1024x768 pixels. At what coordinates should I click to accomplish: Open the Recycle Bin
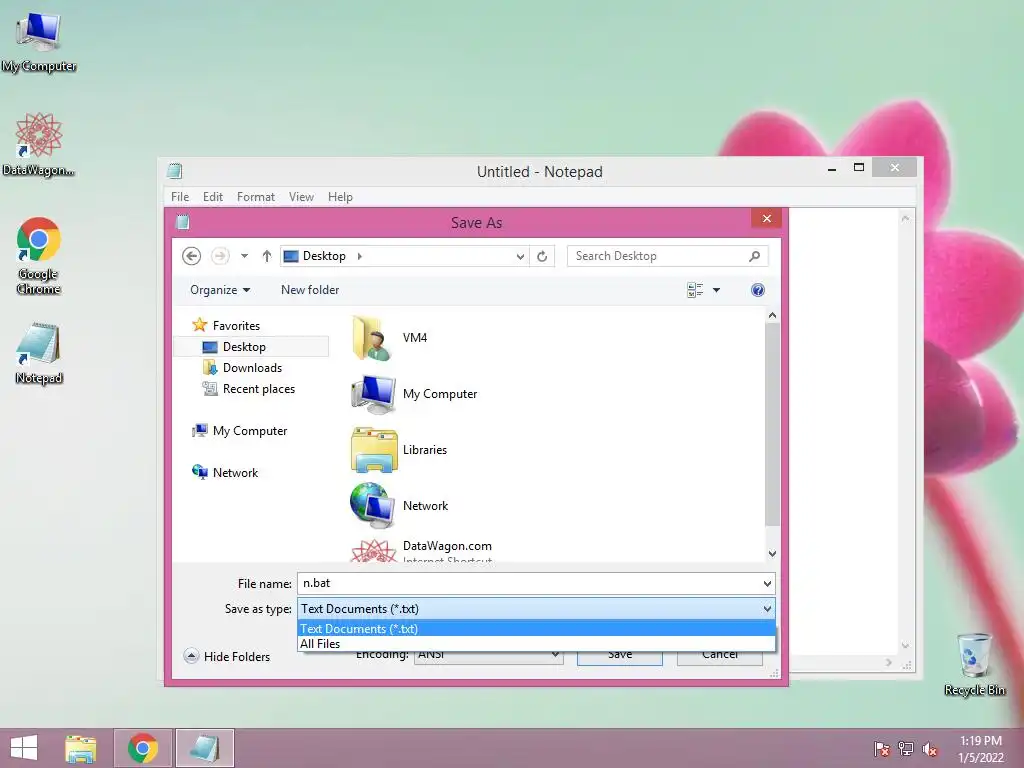coord(974,665)
